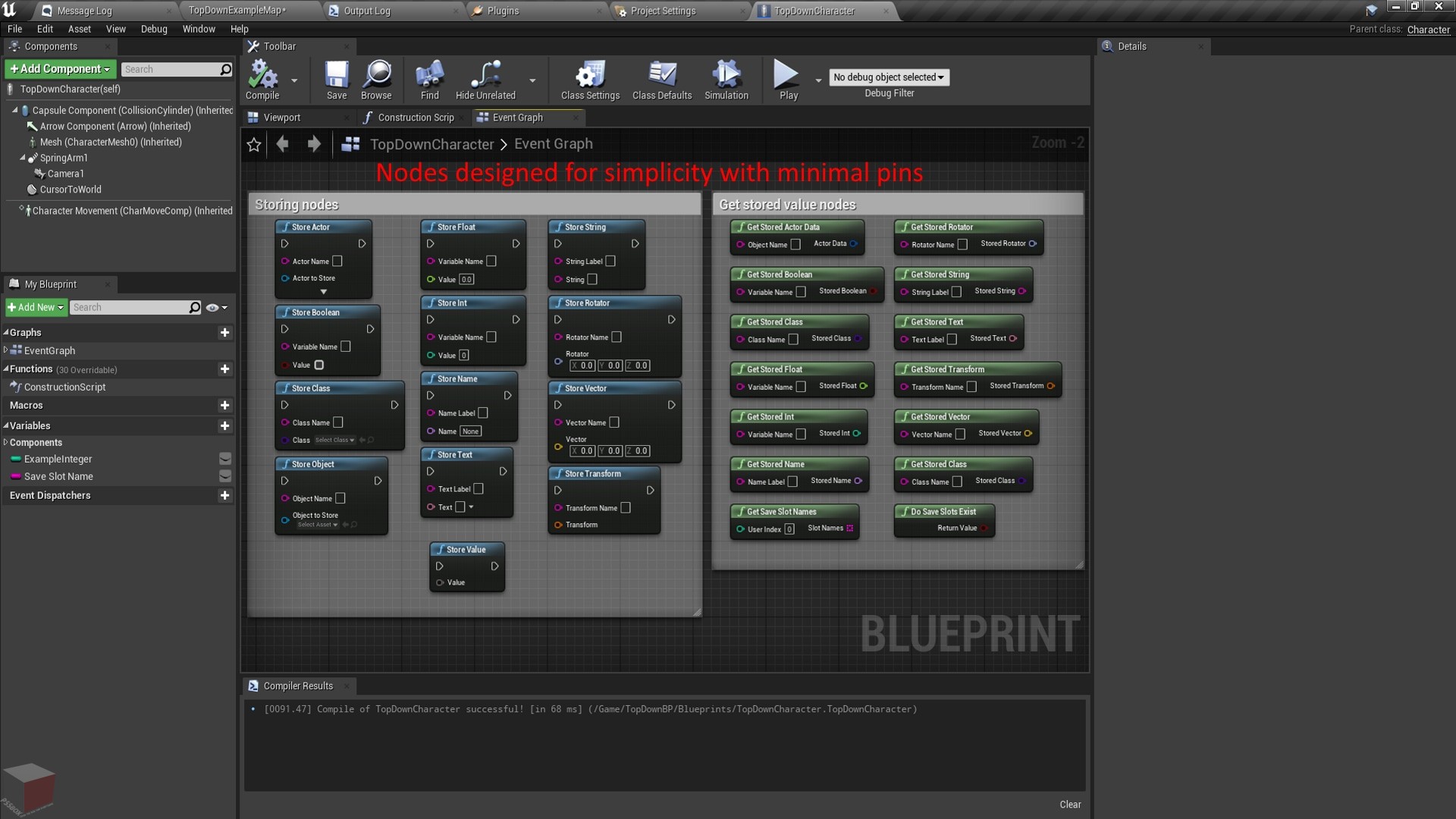Toggle Save Slot Name variable editable eye
The height and width of the screenshot is (819, 1456).
[x=225, y=476]
